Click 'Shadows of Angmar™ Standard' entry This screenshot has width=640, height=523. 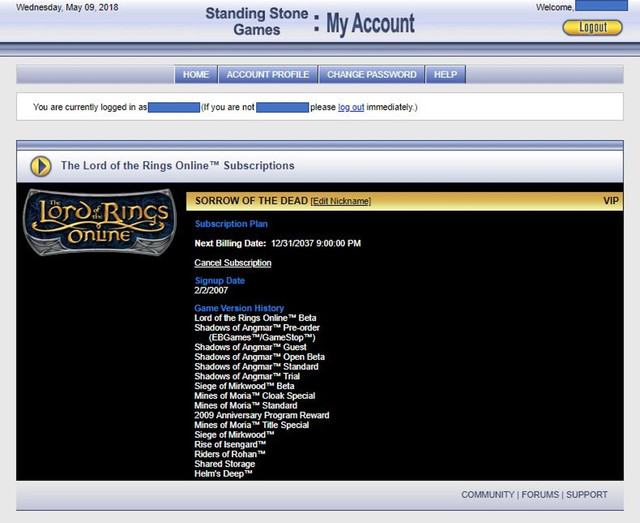point(256,367)
